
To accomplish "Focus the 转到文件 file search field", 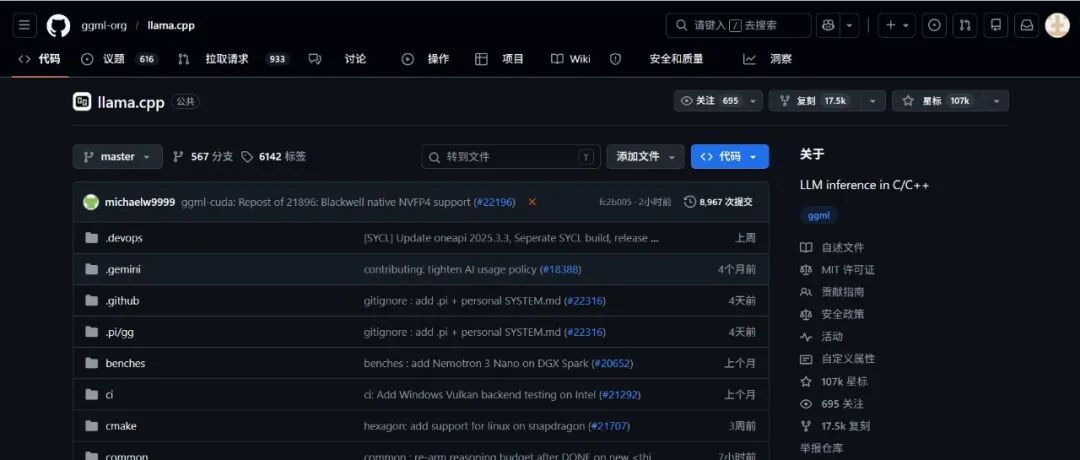I will pos(510,157).
